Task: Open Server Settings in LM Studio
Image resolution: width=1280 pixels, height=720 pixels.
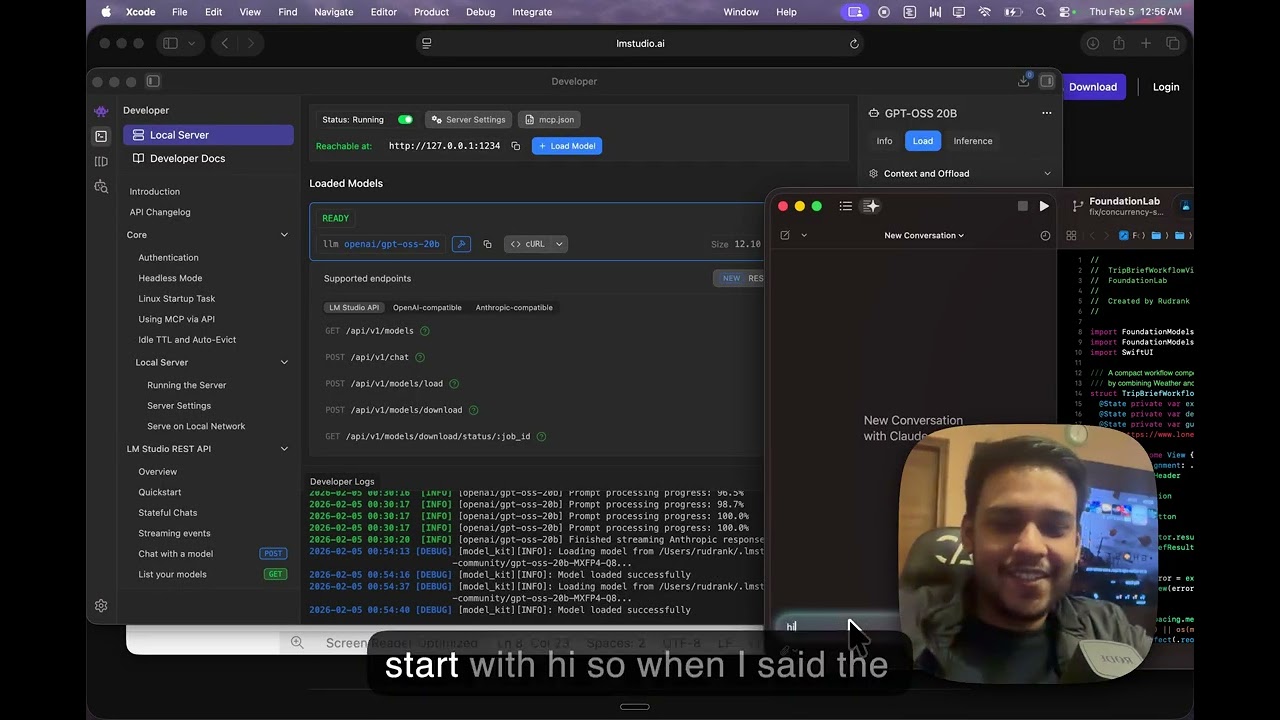Action: point(469,120)
